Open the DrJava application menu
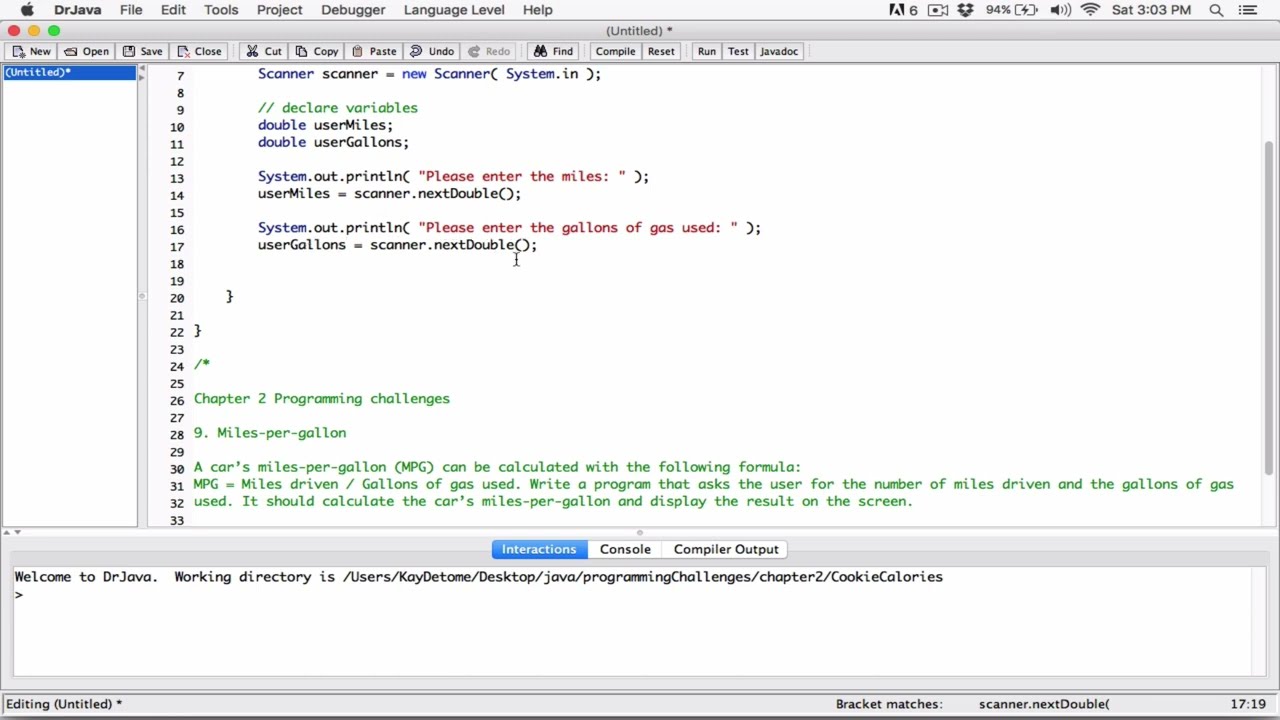Screen dimensions: 1280x720 click(77, 10)
